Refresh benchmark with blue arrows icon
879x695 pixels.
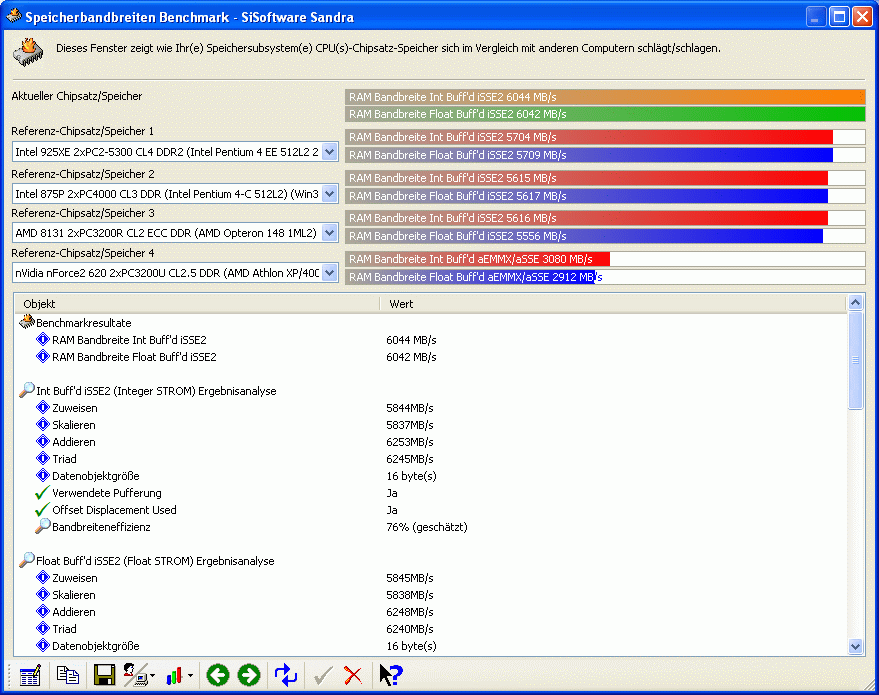tap(286, 675)
